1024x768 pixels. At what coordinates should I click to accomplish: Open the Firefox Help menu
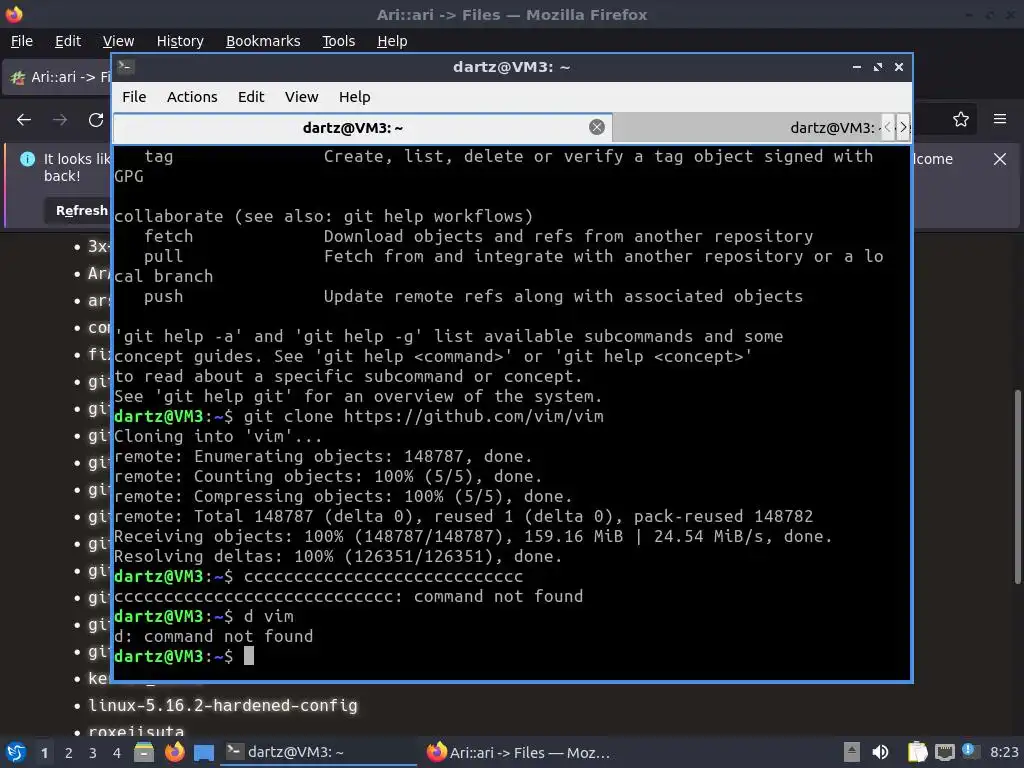392,41
